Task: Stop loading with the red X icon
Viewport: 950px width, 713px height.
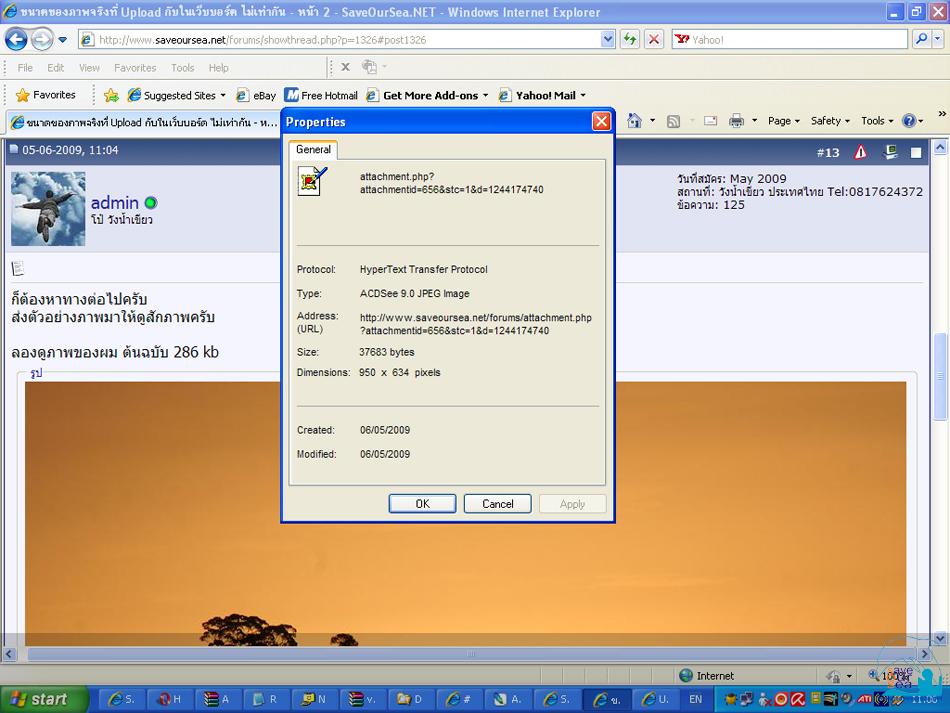Action: [x=654, y=40]
